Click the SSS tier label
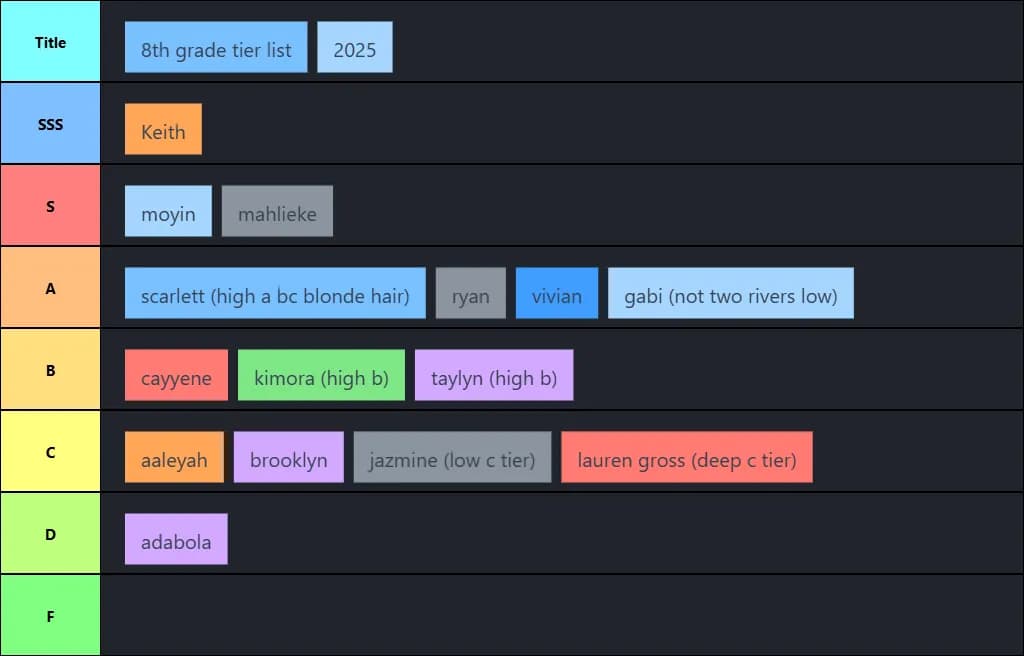The width and height of the screenshot is (1024, 656). [50, 124]
